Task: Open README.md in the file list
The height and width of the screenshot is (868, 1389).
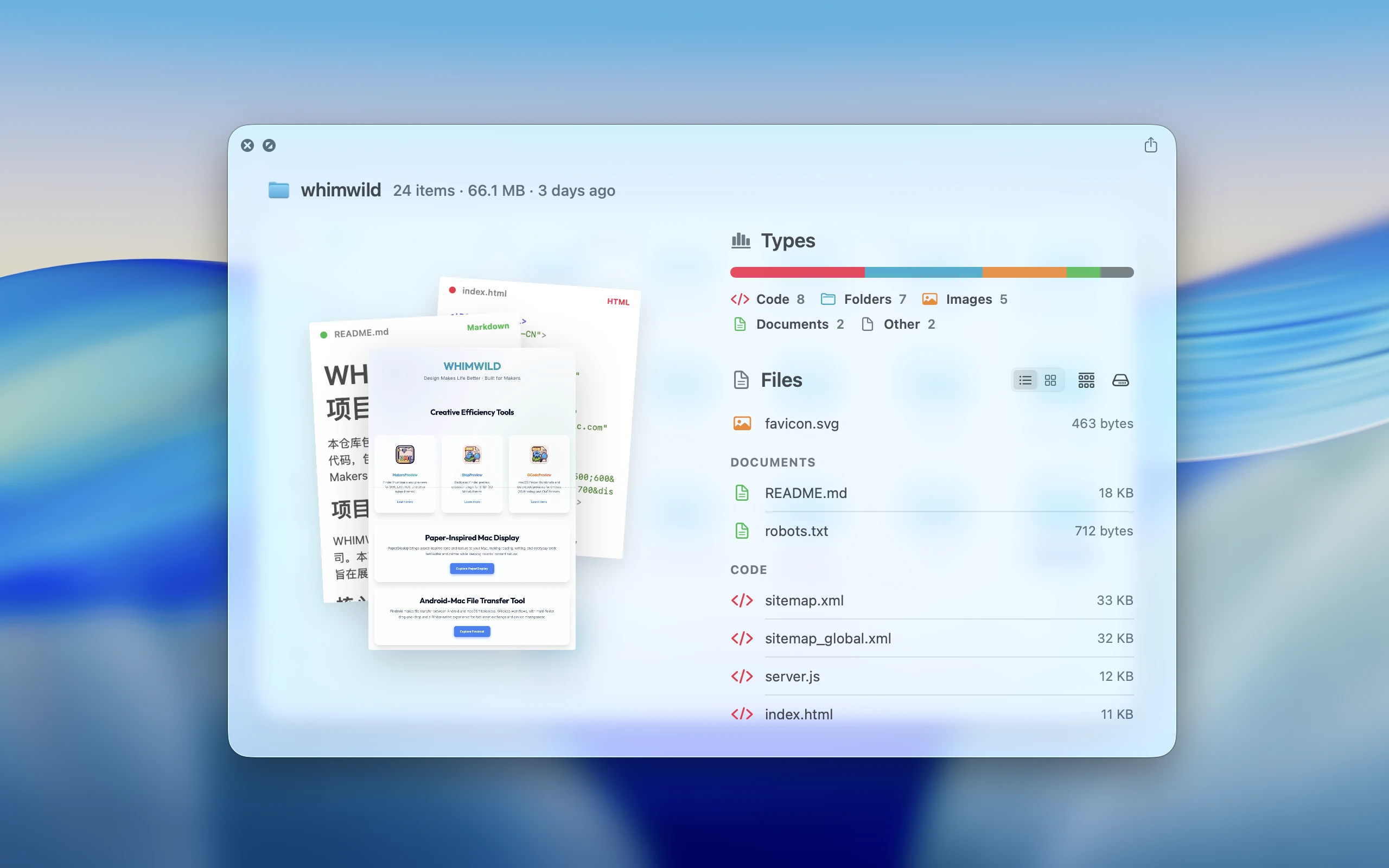Action: pos(932,493)
